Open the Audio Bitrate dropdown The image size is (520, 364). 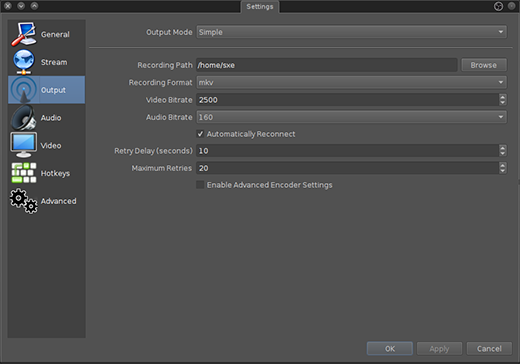click(x=352, y=117)
